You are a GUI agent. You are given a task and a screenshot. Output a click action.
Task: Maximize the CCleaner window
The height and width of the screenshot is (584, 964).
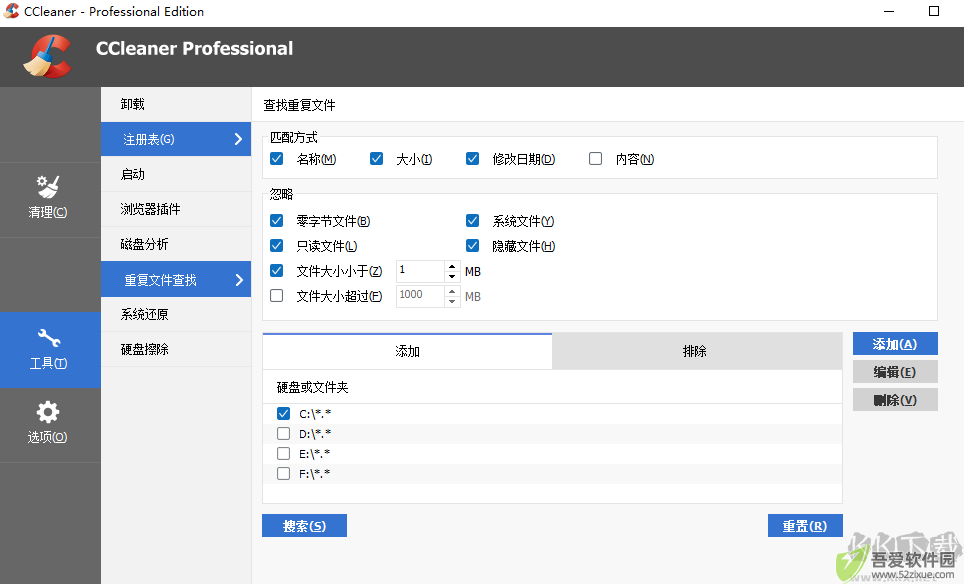(x=933, y=11)
